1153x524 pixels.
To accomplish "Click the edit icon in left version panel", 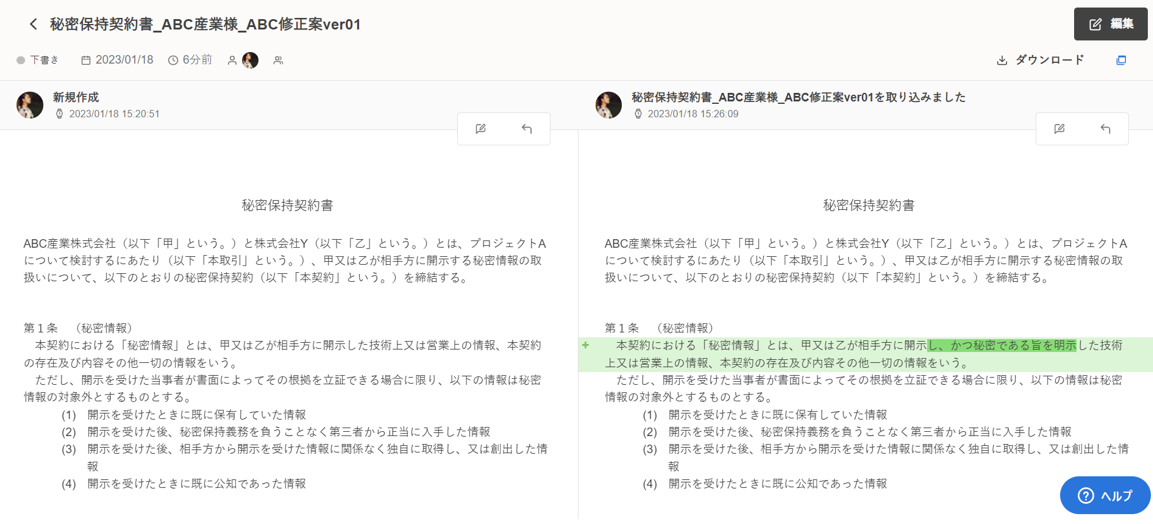I will (481, 129).
